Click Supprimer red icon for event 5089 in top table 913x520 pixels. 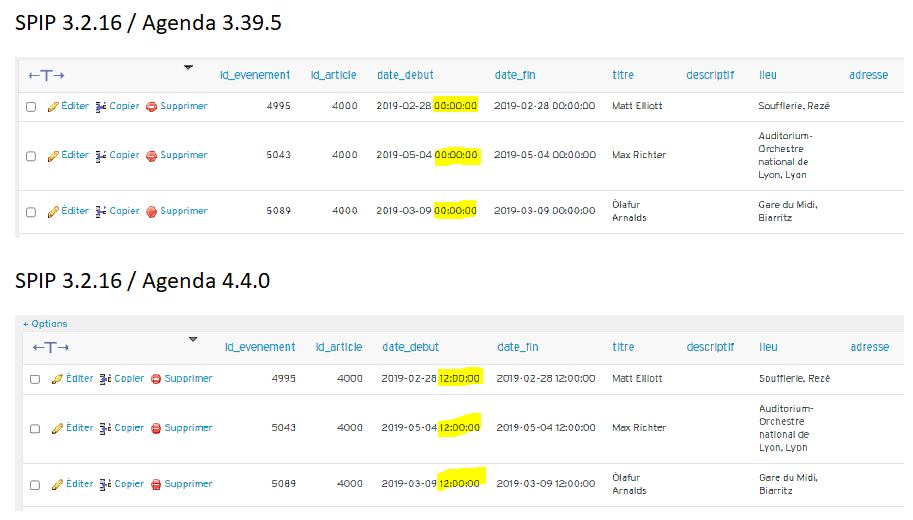pyautogui.click(x=151, y=211)
